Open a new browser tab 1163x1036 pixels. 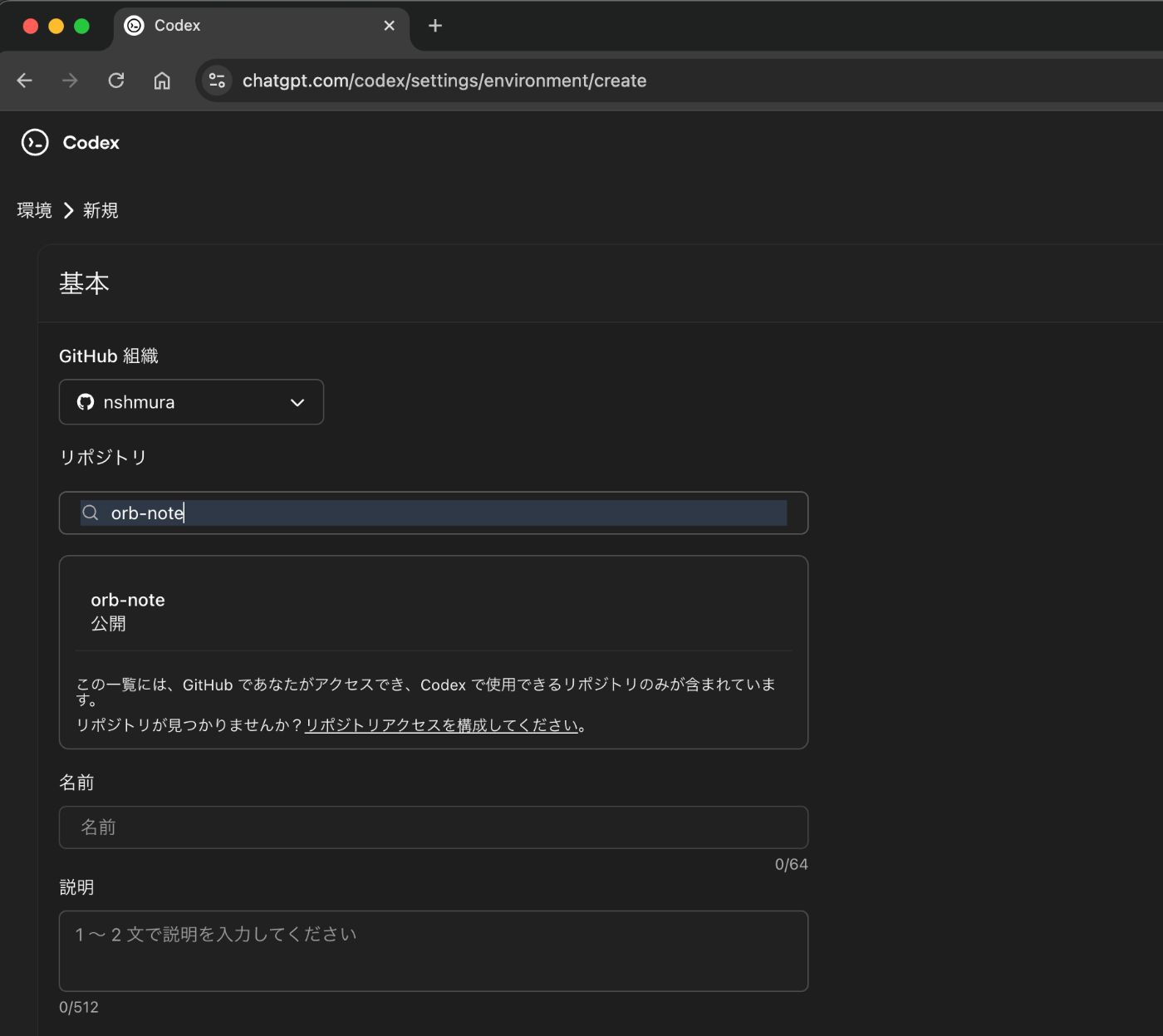tap(435, 26)
